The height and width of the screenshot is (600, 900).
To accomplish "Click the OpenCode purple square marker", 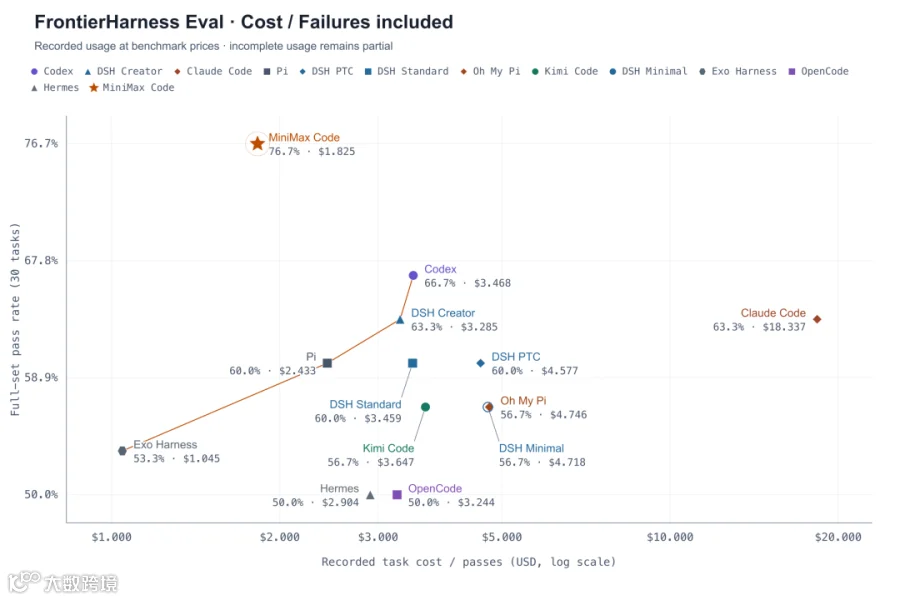I will (397, 494).
